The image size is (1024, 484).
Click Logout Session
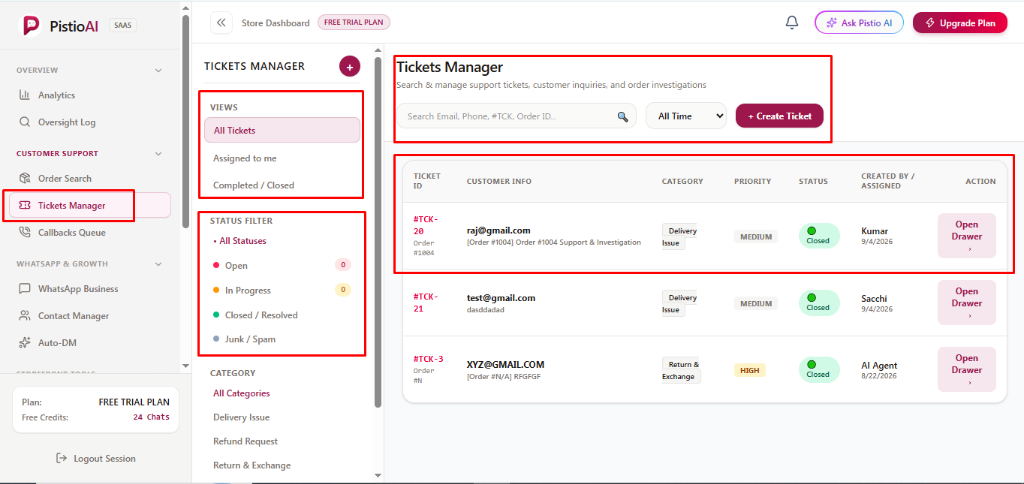(96, 459)
